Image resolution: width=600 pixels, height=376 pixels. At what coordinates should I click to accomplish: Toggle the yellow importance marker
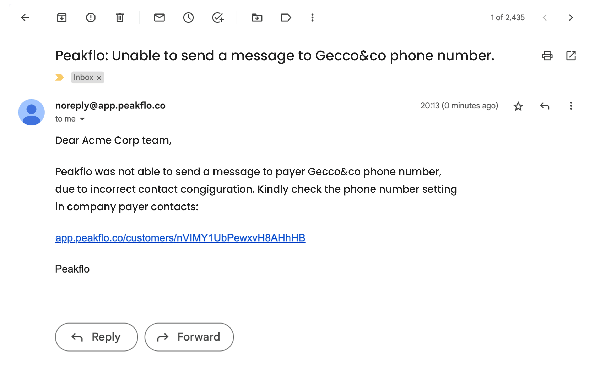(x=59, y=78)
